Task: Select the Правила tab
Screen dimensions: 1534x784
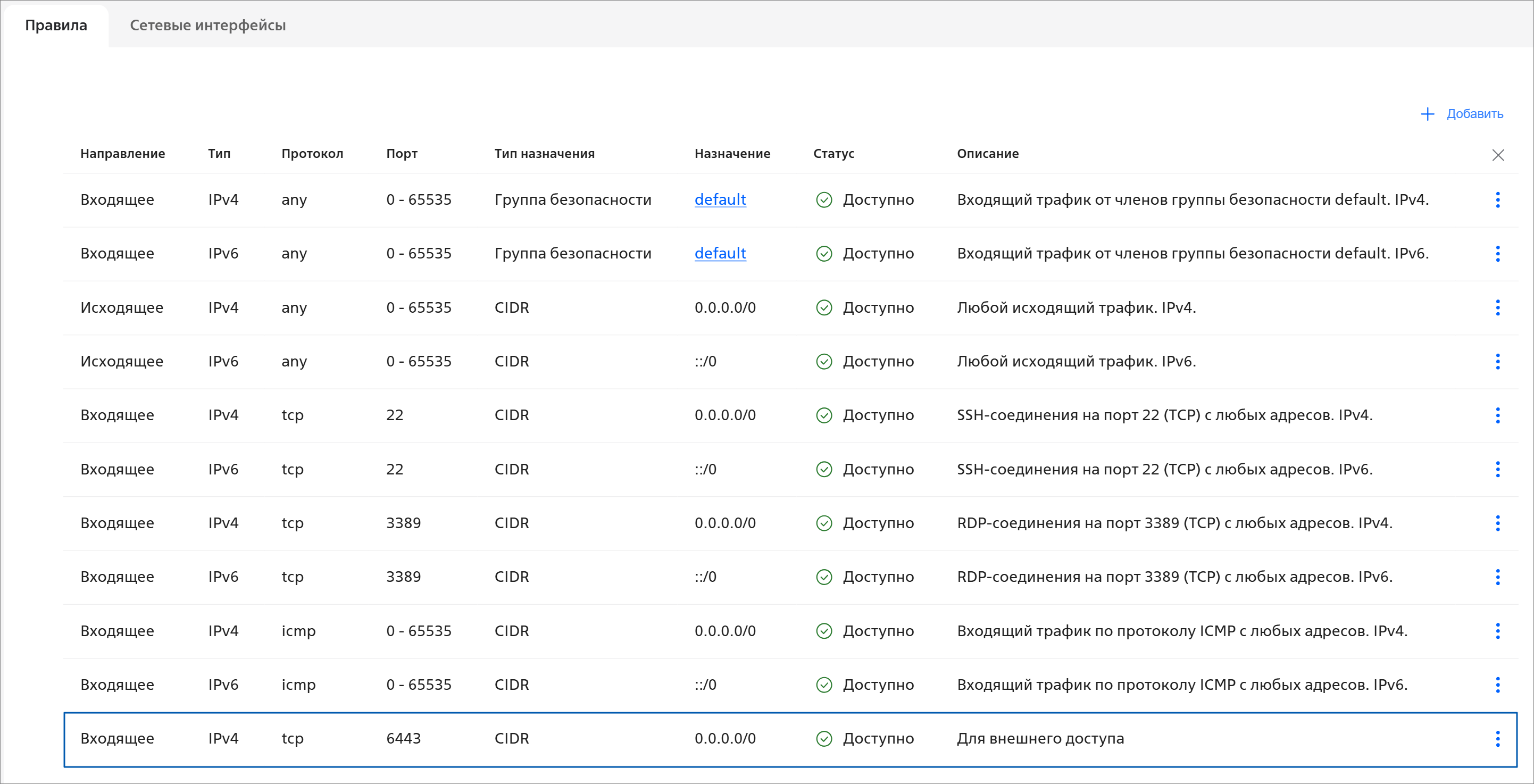Action: tap(56, 26)
